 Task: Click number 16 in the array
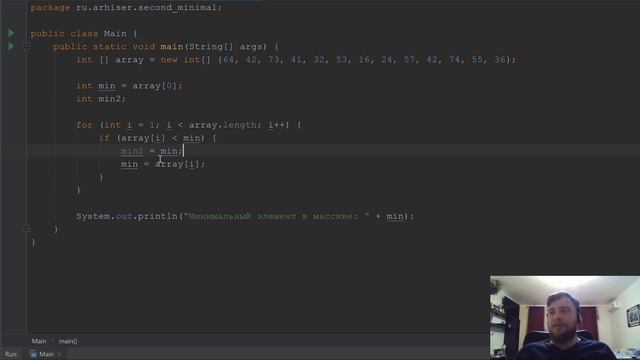(x=364, y=60)
